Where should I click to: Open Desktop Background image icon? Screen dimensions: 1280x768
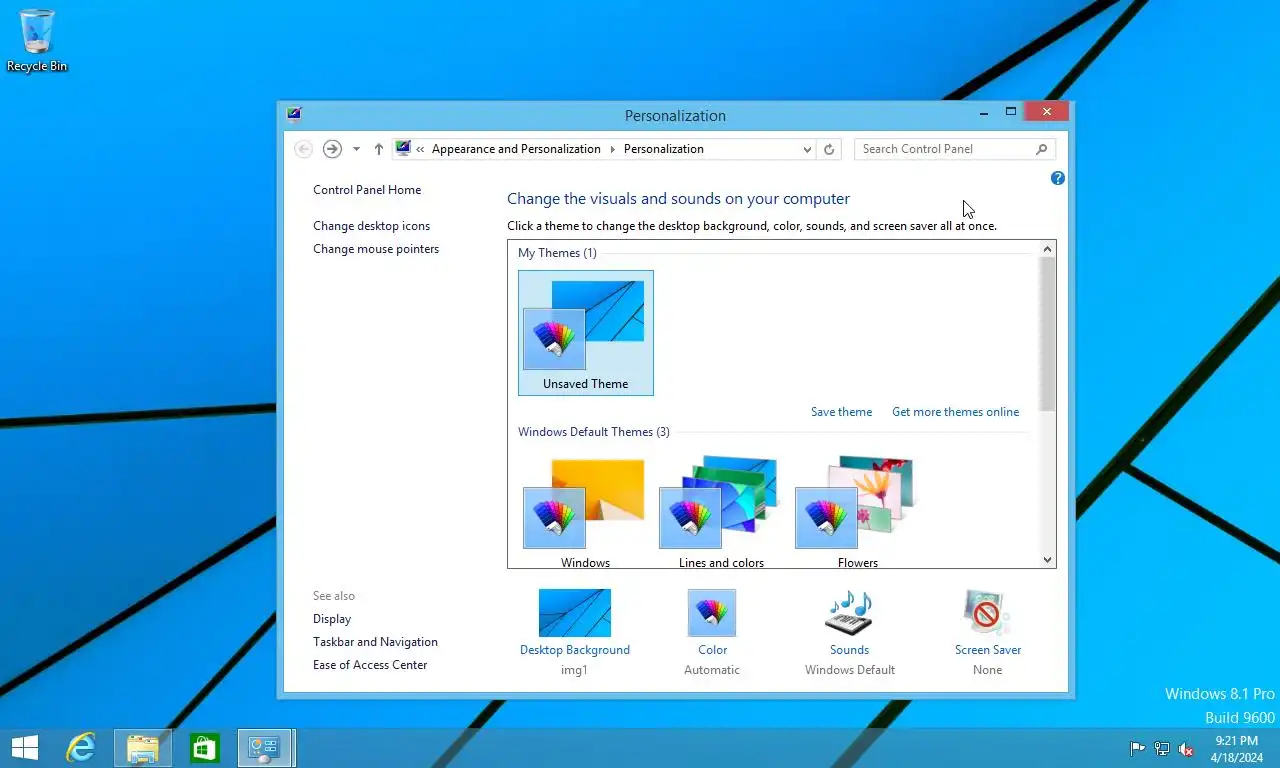(575, 612)
